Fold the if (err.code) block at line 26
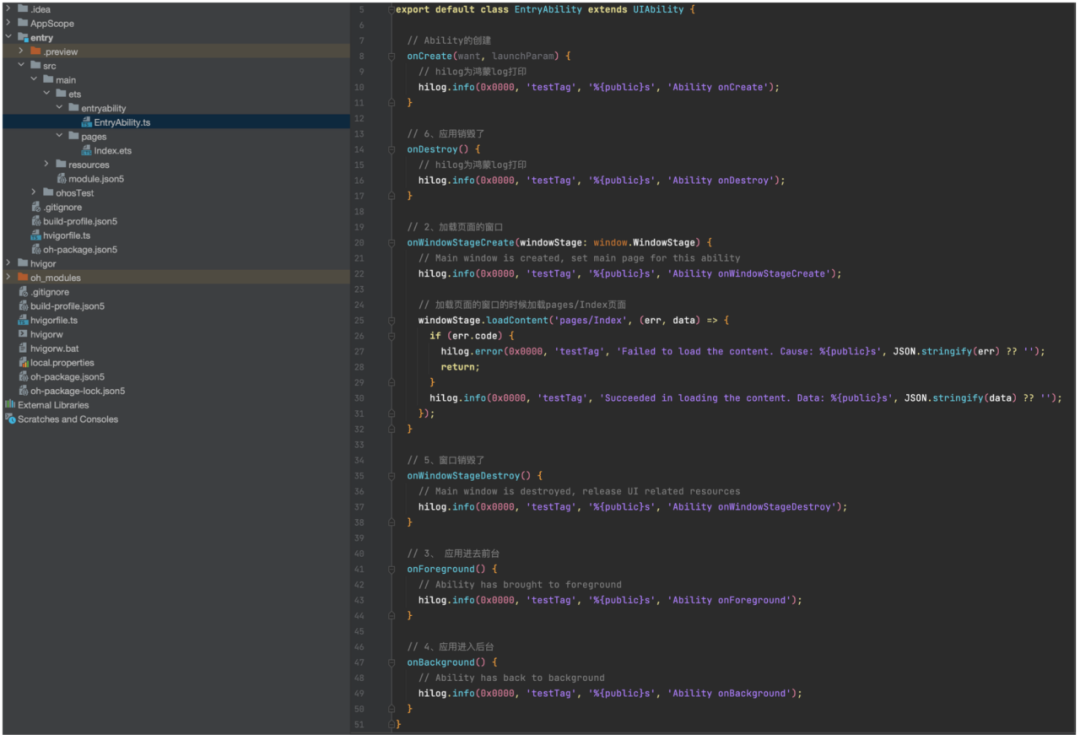Viewport: 1080px width, 735px height. click(x=391, y=335)
